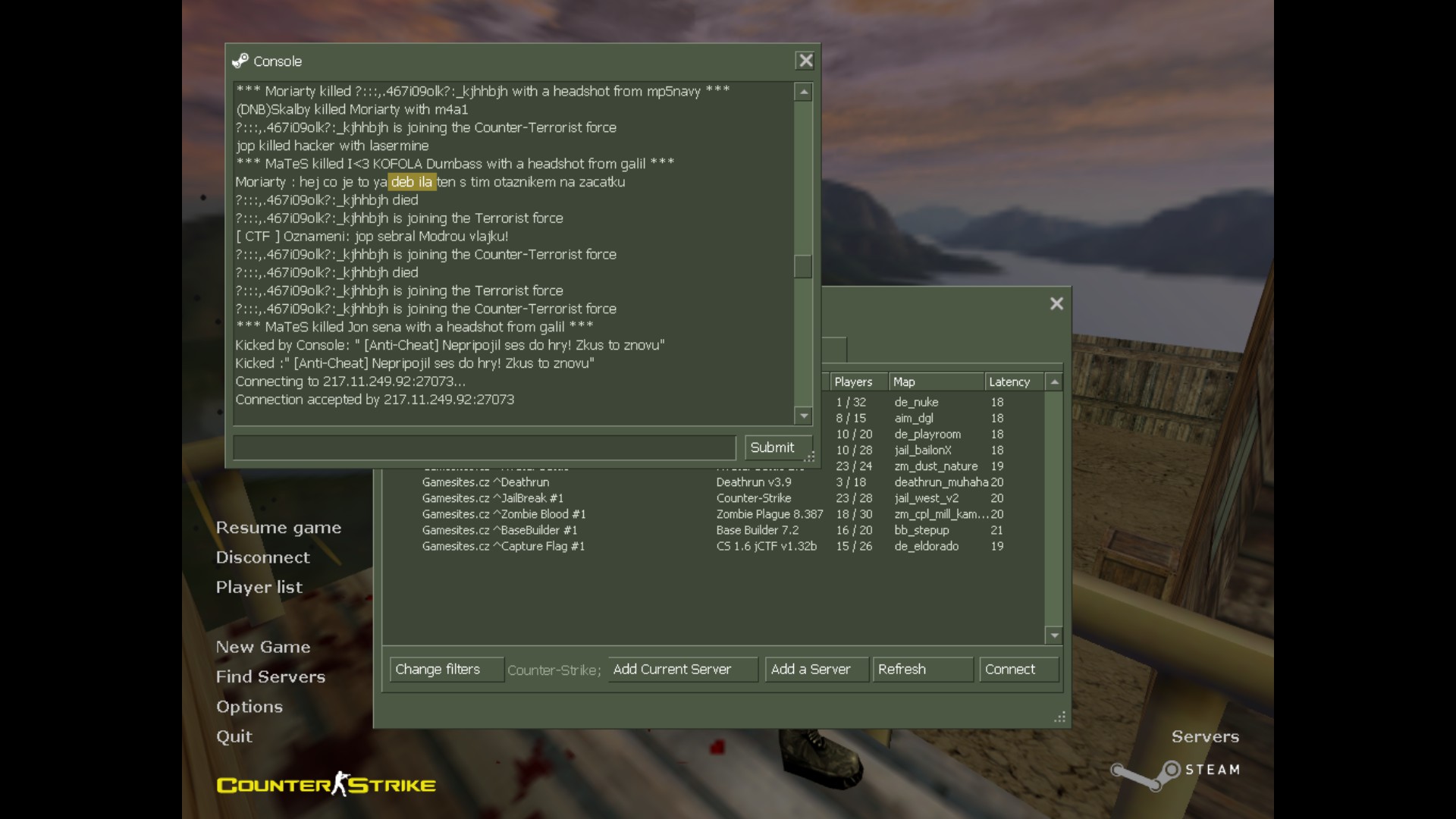Sort servers by Map column

(937, 381)
